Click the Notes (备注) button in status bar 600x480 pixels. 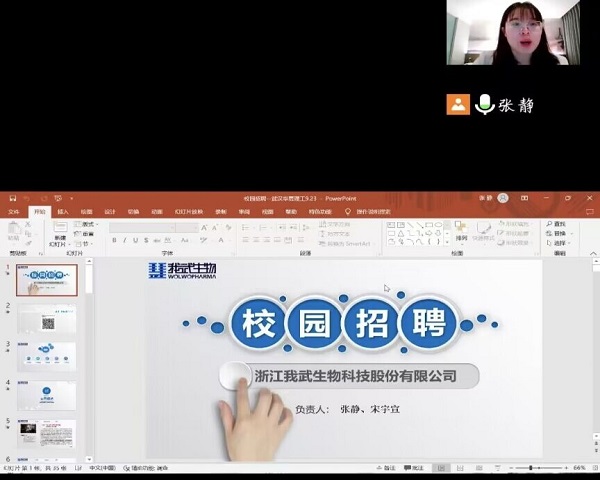386,468
